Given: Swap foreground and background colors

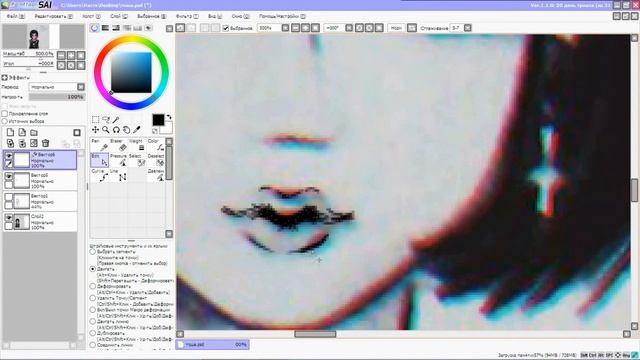Looking at the screenshot, I should pyautogui.click(x=169, y=117).
